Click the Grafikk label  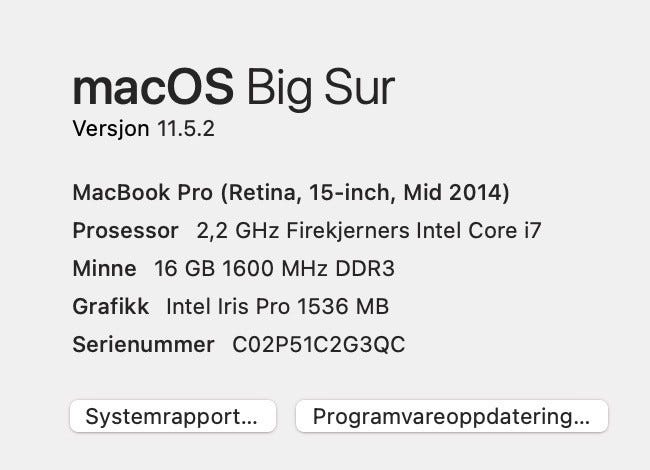110,306
